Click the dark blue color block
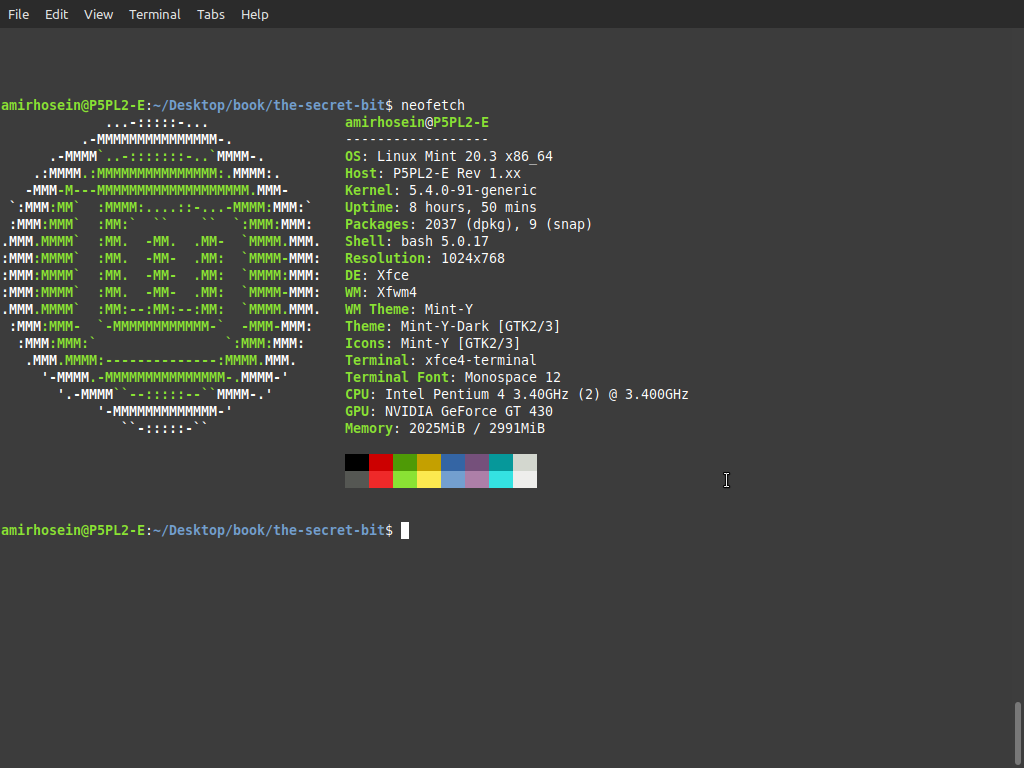The height and width of the screenshot is (768, 1024). tap(453, 462)
